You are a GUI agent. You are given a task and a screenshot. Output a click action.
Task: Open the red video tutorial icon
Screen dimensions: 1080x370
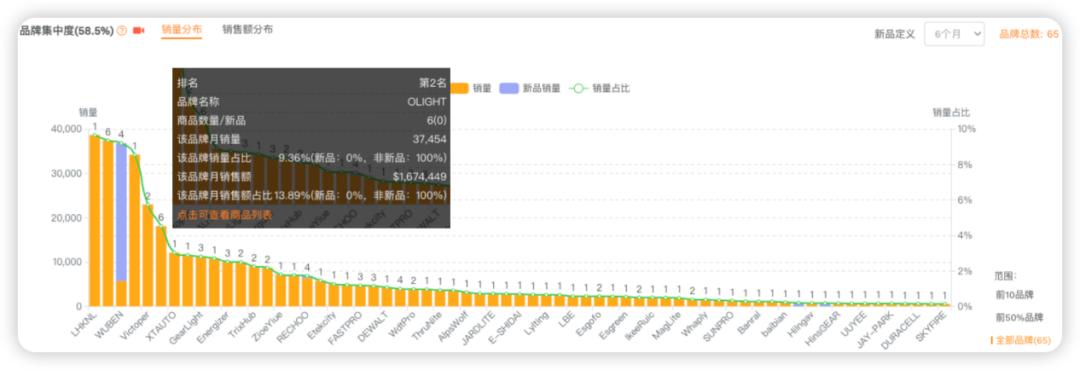138,31
